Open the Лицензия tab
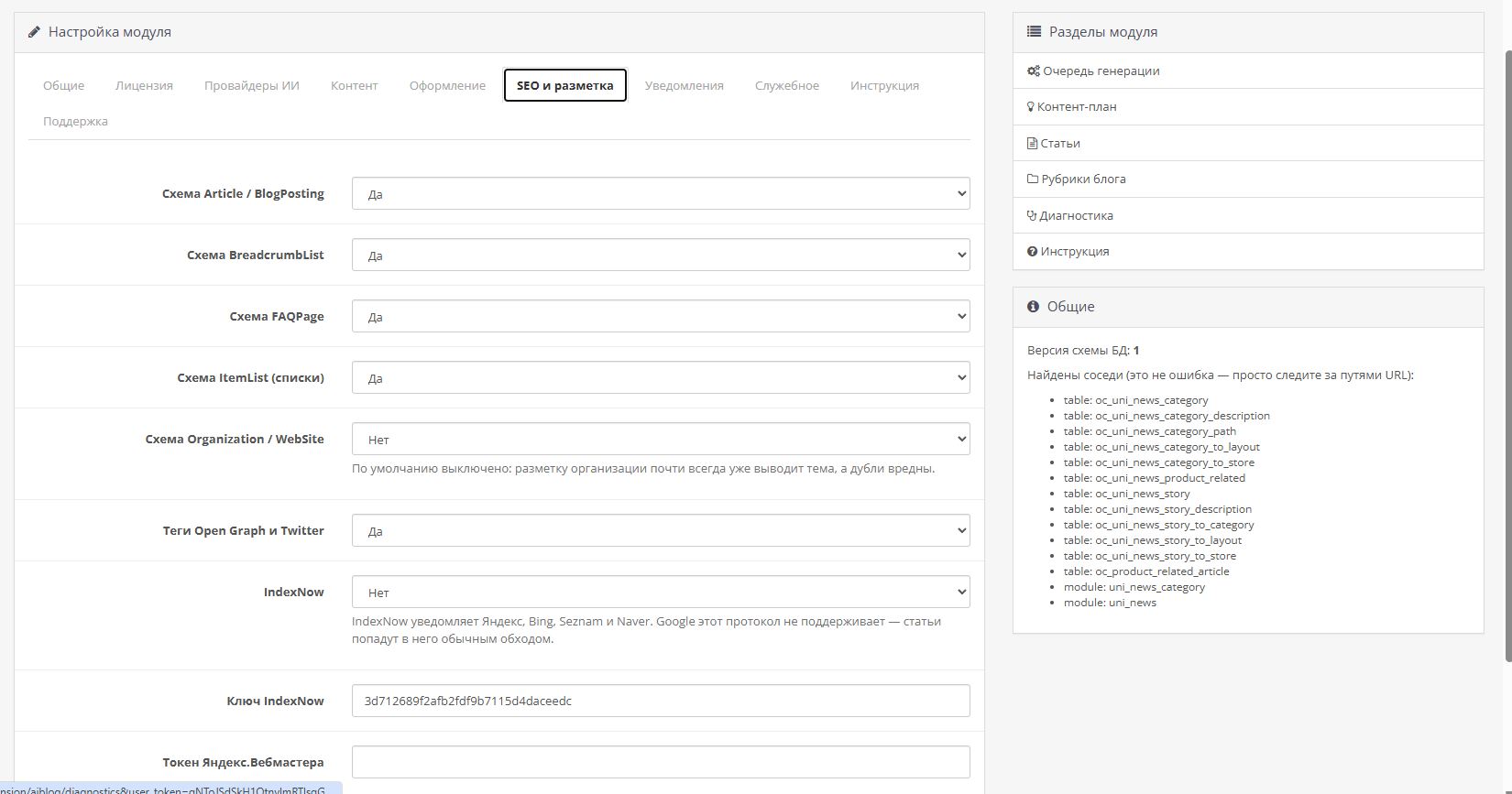 (x=144, y=85)
